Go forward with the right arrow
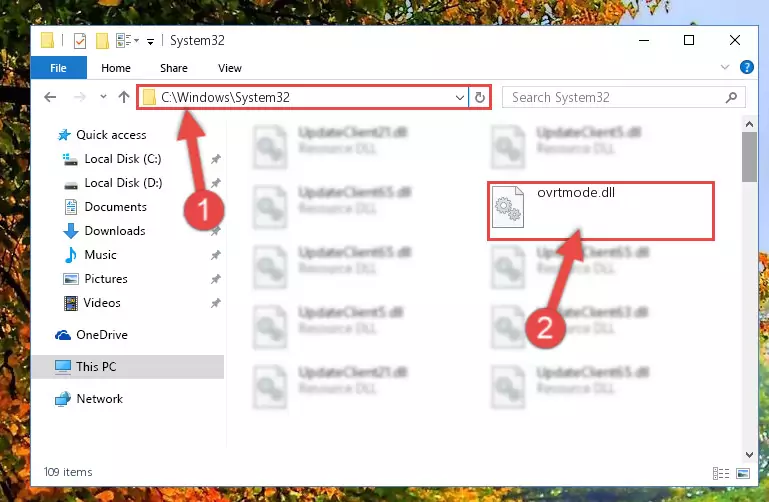The height and width of the screenshot is (502, 769). pyautogui.click(x=79, y=97)
